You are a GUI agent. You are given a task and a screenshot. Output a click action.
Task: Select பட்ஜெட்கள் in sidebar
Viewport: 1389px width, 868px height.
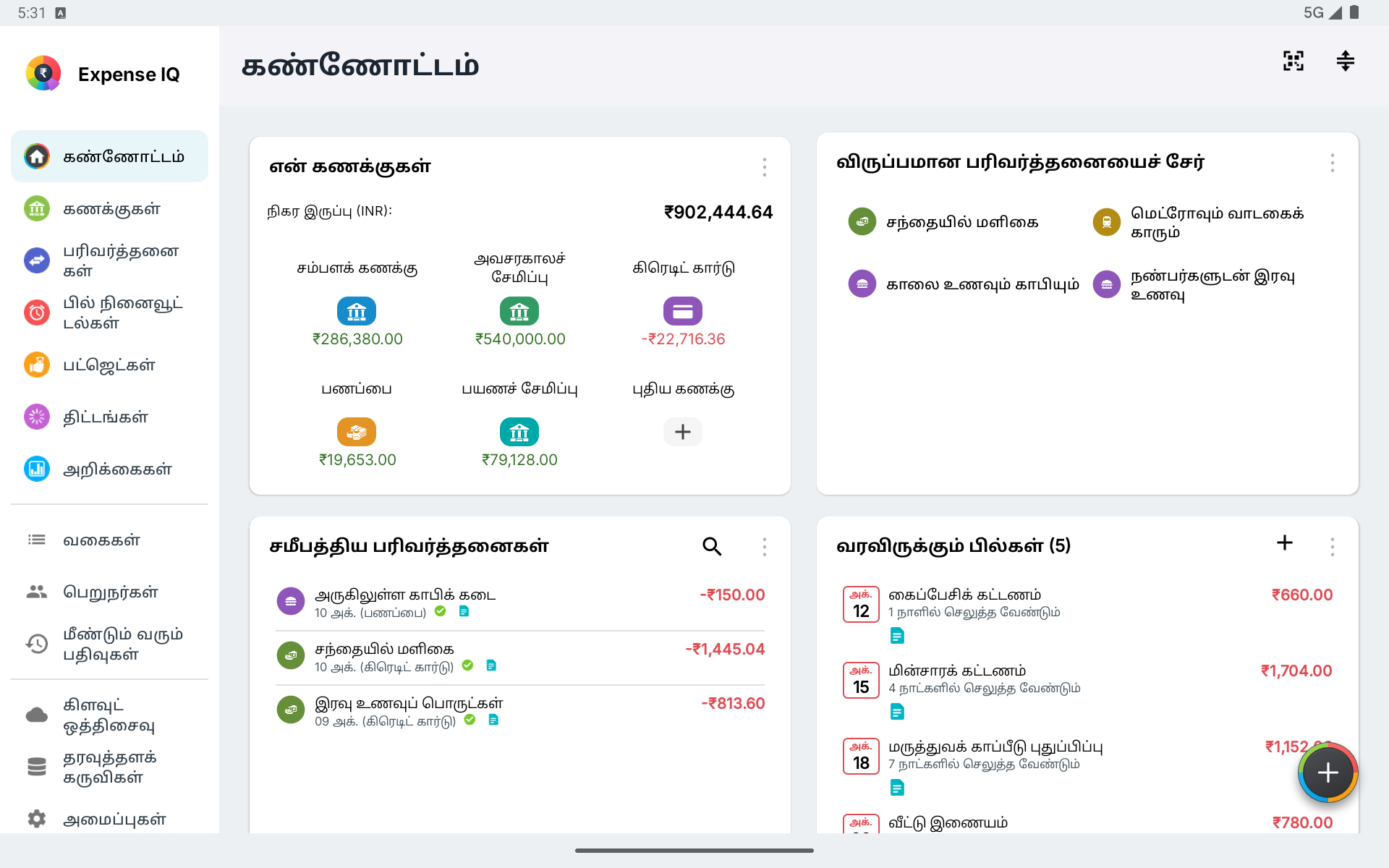pos(109,365)
